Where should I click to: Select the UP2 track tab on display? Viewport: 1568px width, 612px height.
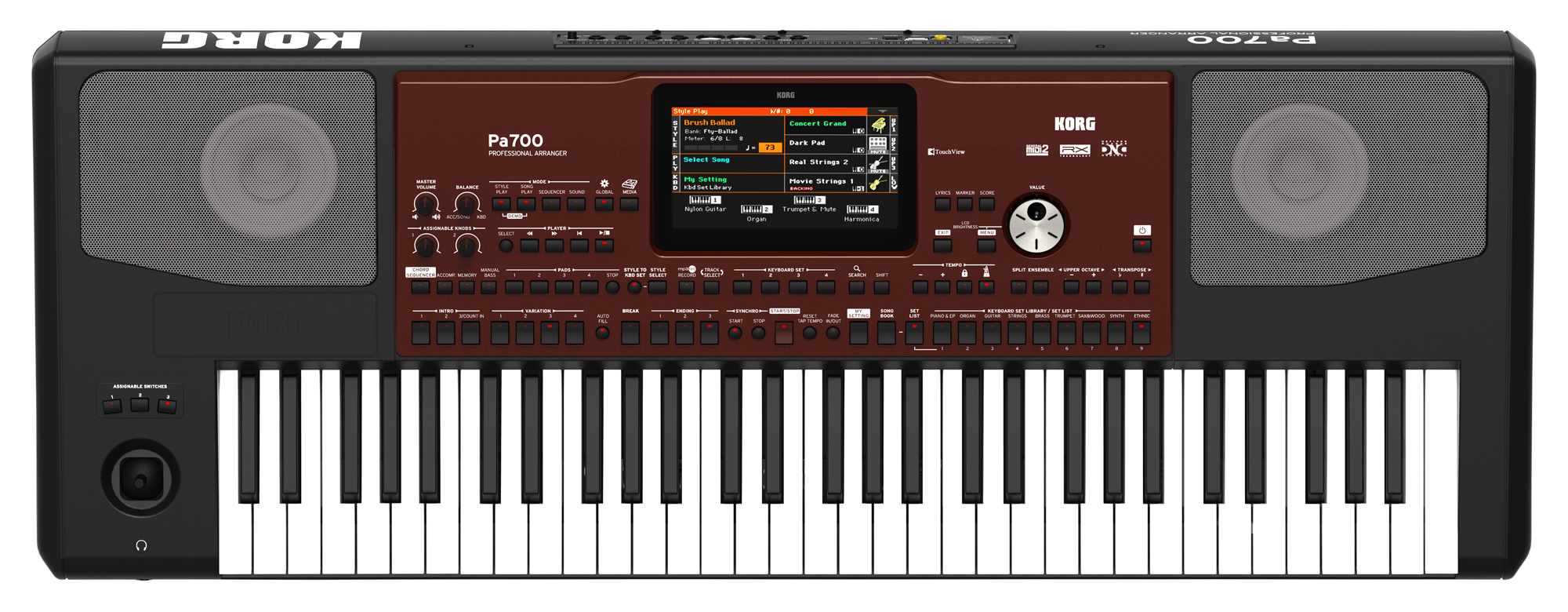click(x=893, y=144)
